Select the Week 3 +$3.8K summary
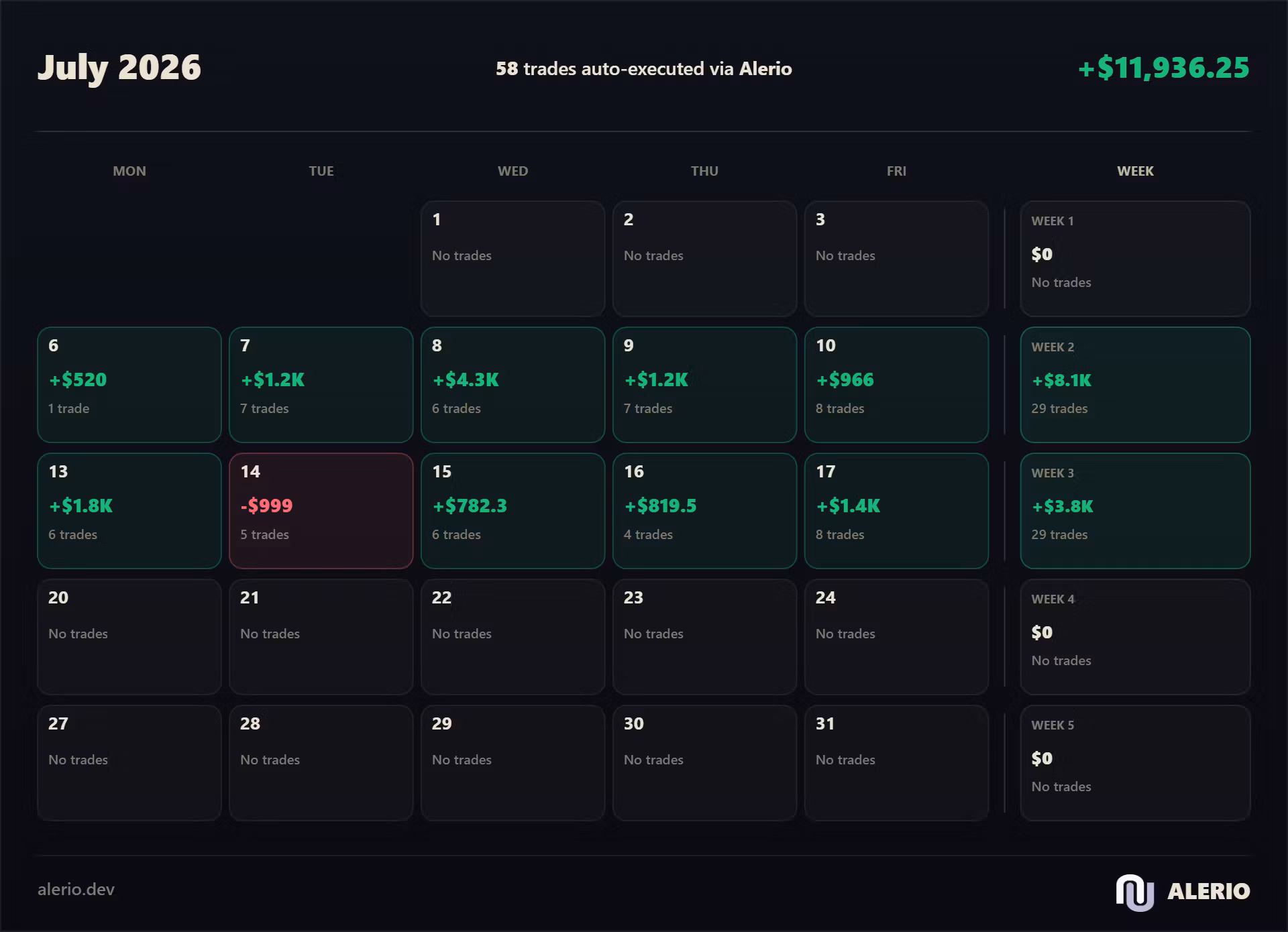The width and height of the screenshot is (1288, 932). coord(1136,511)
